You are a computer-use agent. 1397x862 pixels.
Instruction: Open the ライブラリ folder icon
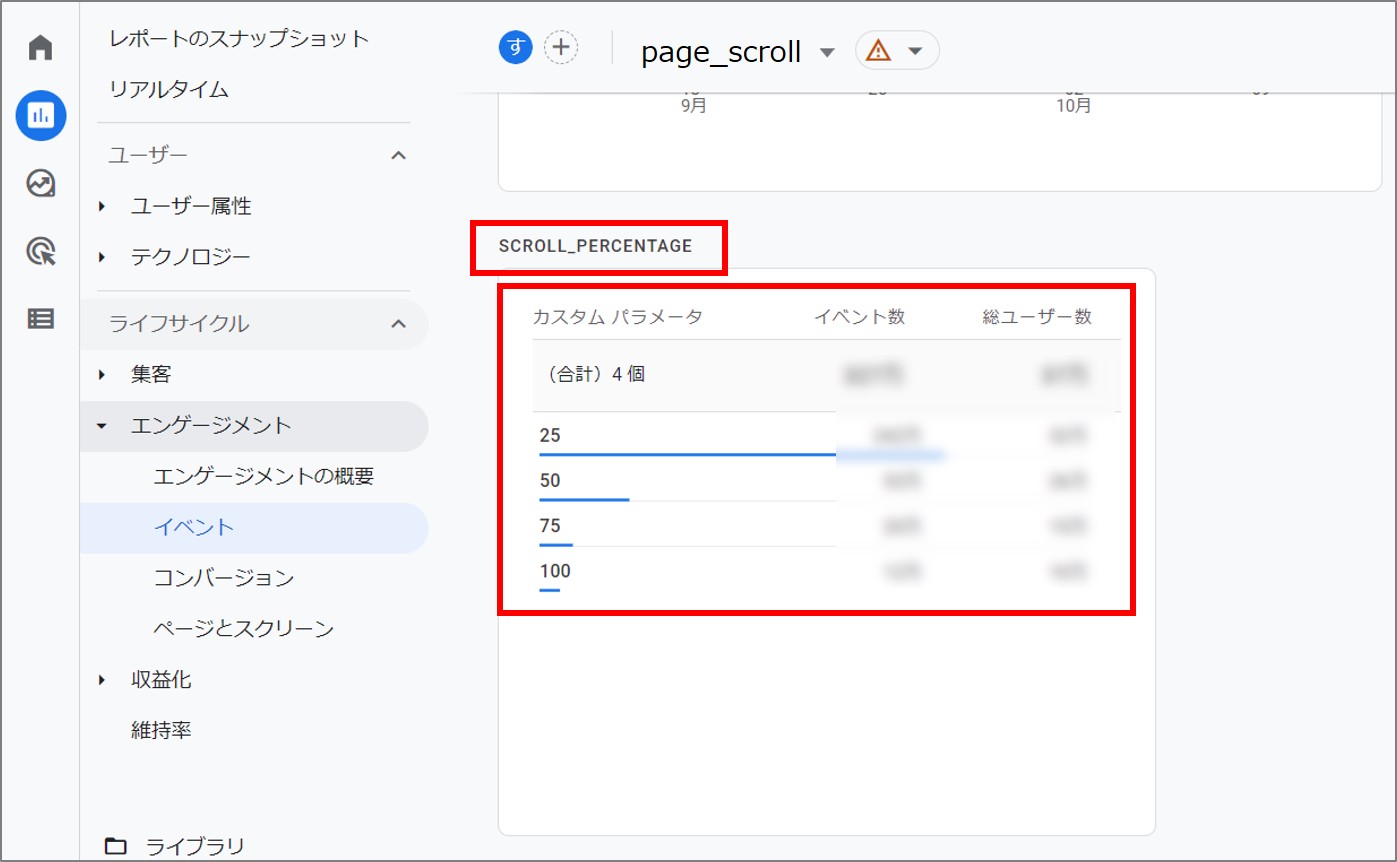116,847
